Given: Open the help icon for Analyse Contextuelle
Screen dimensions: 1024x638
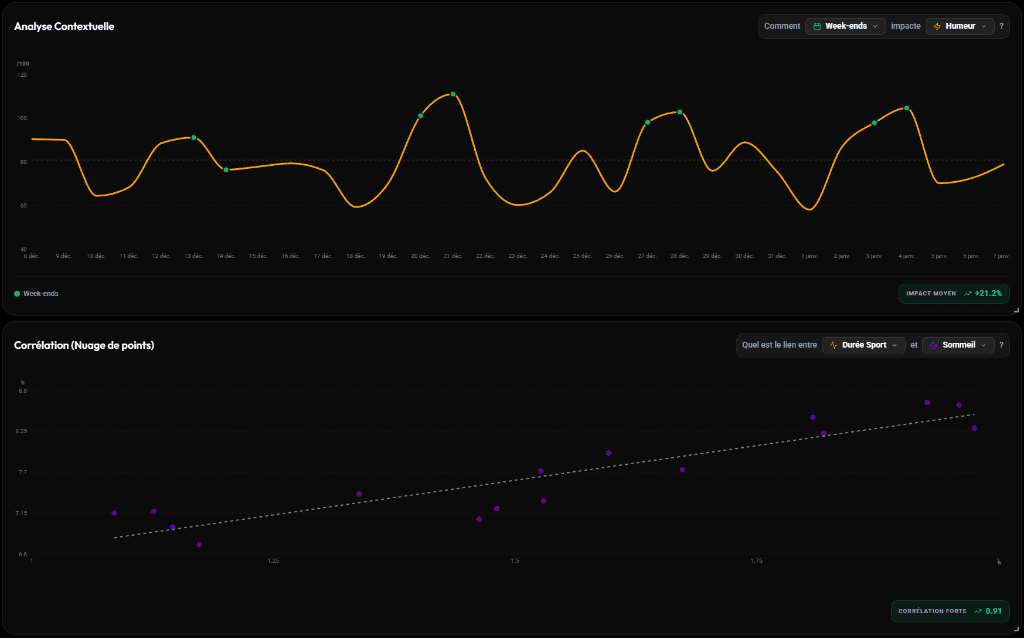Looking at the screenshot, I should [x=1001, y=25].
